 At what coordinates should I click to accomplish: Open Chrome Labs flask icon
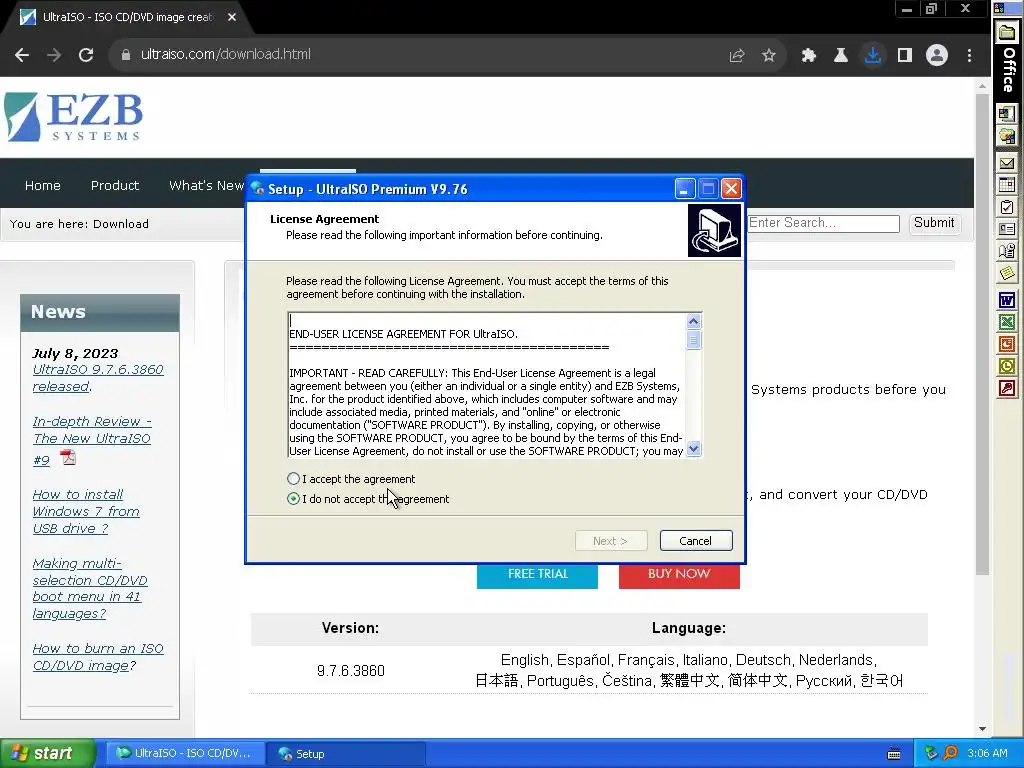coord(840,56)
